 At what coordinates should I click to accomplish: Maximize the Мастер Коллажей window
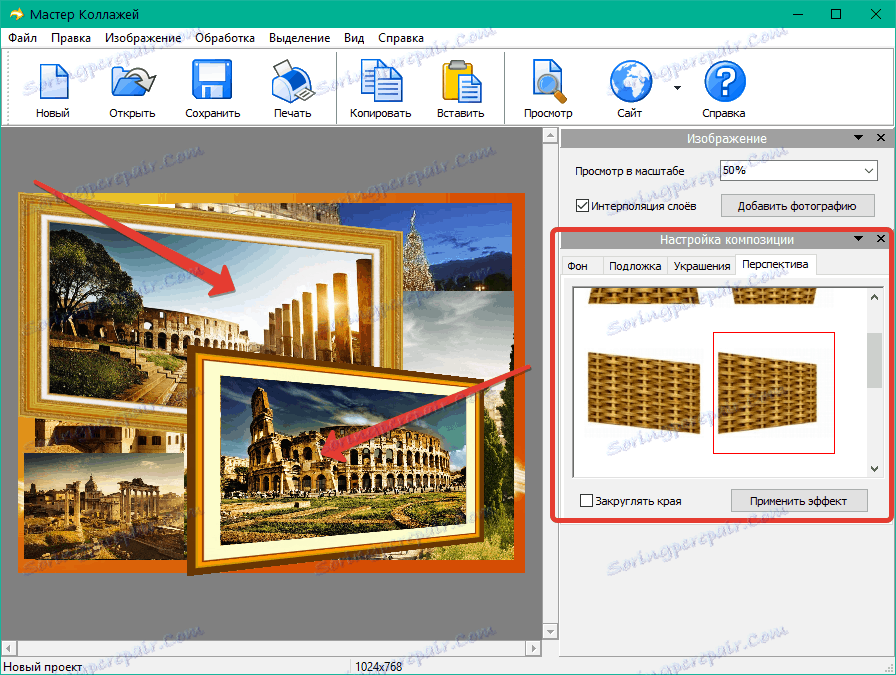tap(836, 14)
